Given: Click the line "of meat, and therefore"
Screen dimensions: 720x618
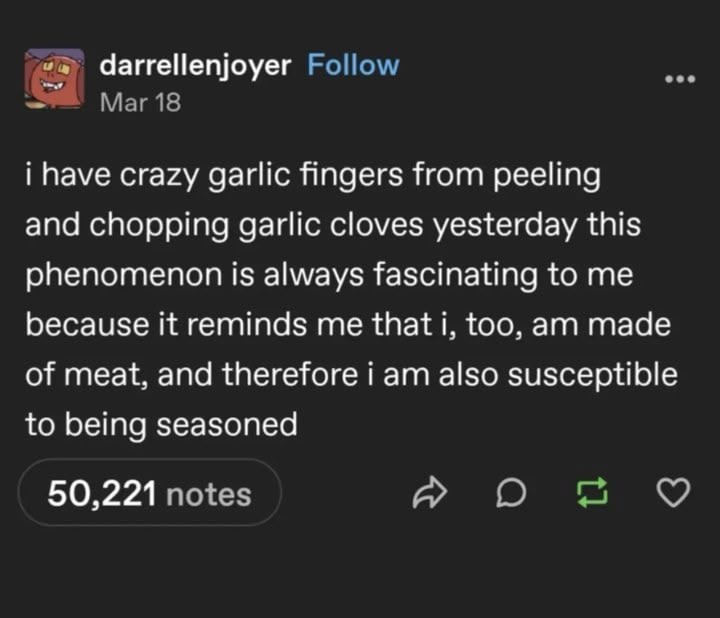Looking at the screenshot, I should [191, 374].
